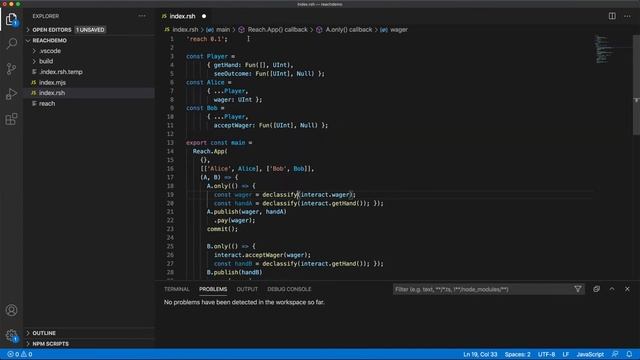Expand the .vscode folder
Image resolution: width=640 pixels, height=360 pixels.
click(x=50, y=51)
